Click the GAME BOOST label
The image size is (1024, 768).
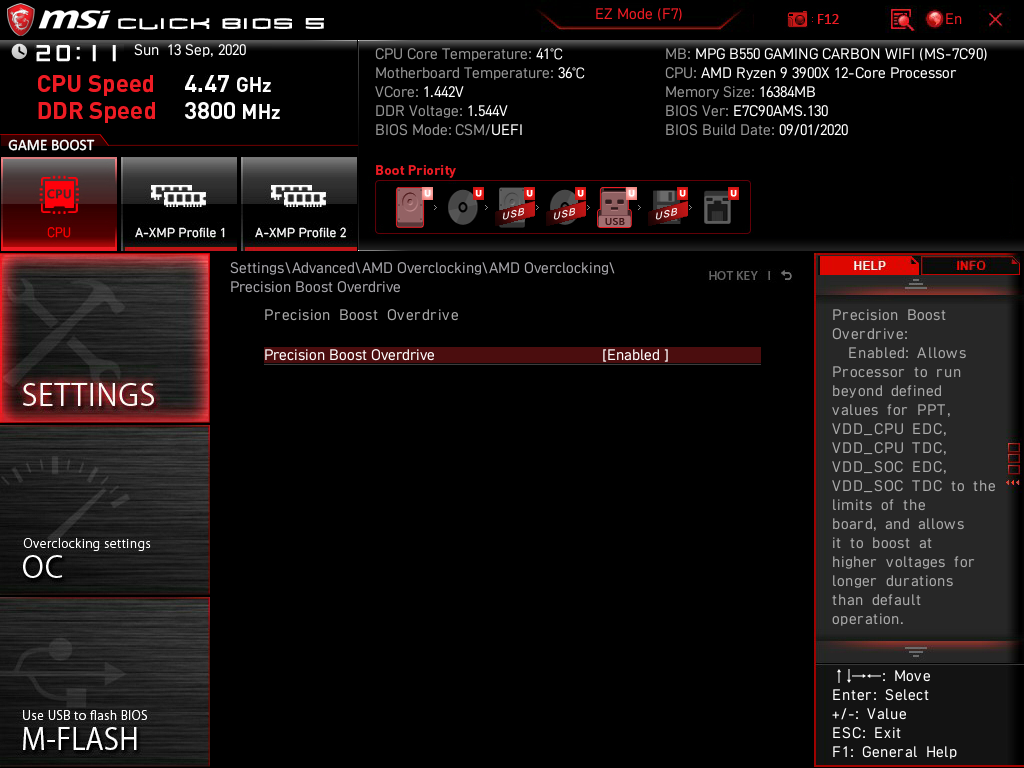[x=51, y=145]
